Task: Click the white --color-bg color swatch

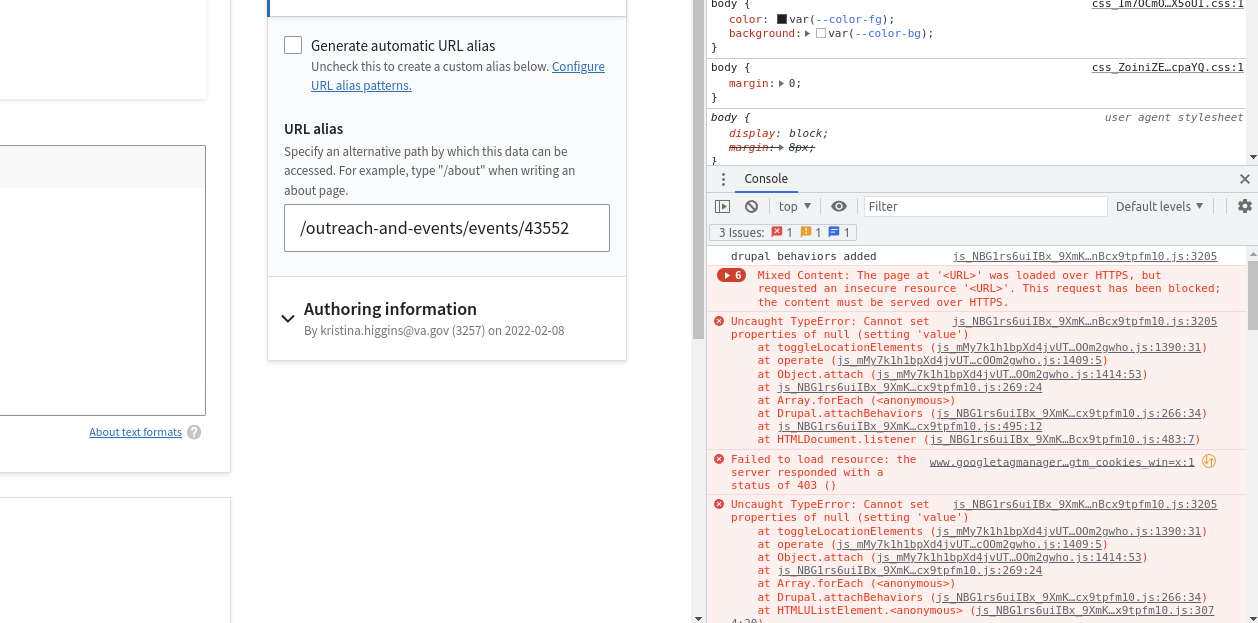Action: (x=821, y=33)
